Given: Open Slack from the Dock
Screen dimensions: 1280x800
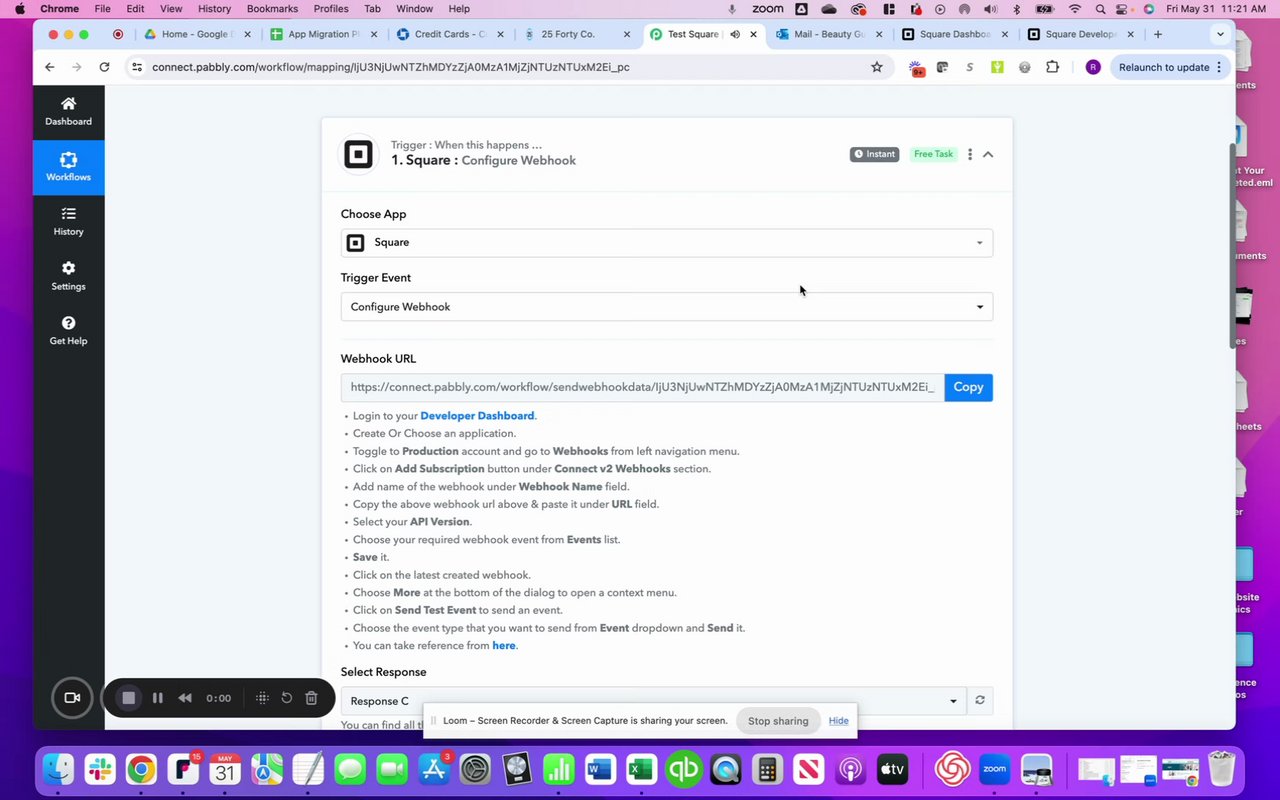Looking at the screenshot, I should tap(100, 768).
